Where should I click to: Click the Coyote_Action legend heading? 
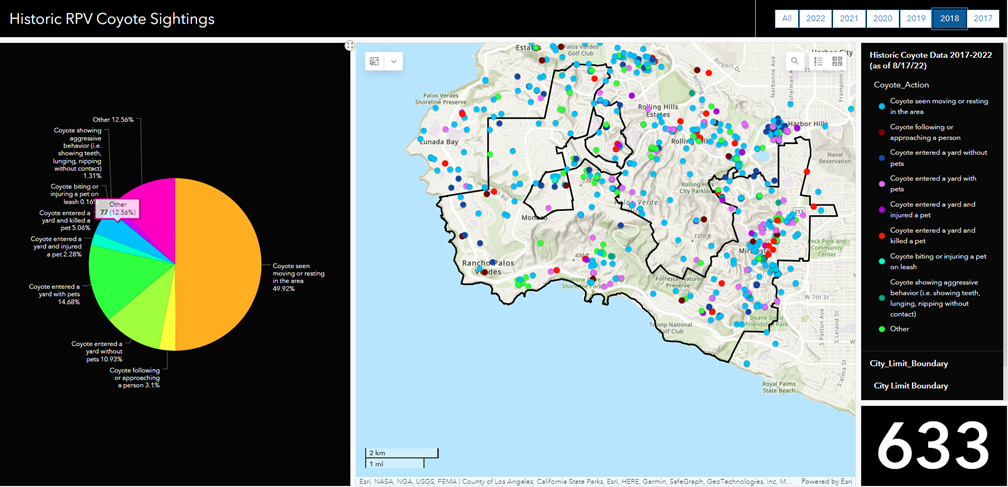901,85
